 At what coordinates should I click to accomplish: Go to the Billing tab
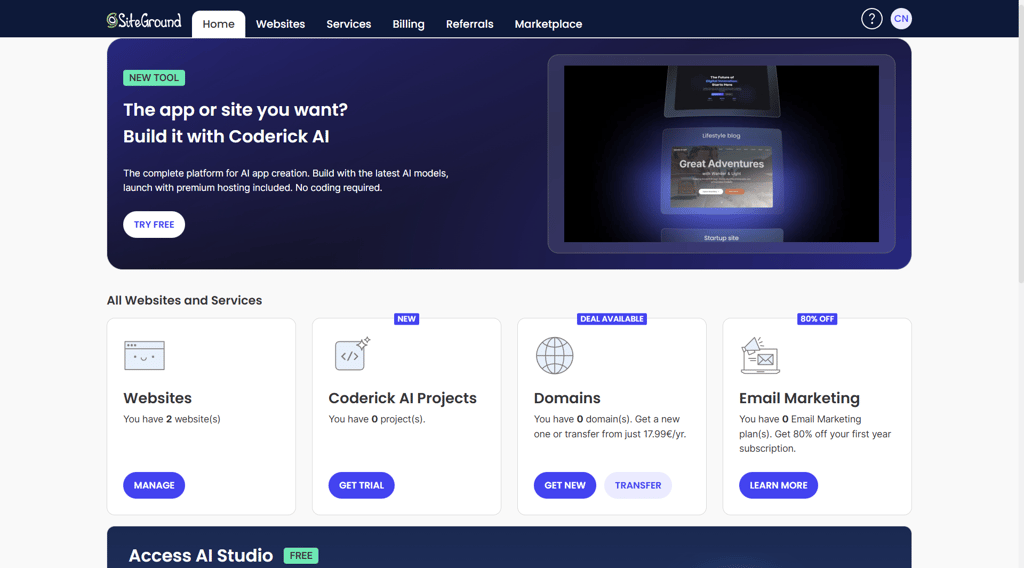coord(408,24)
